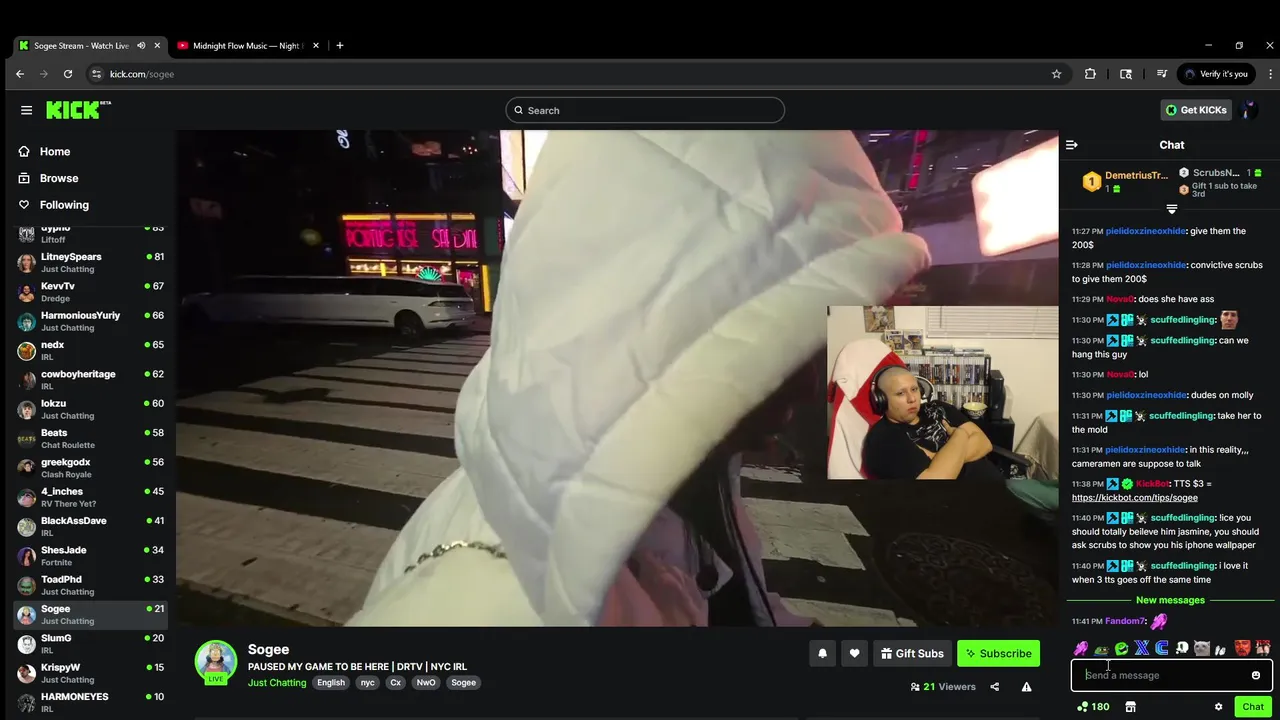Report stream via warning triangle icon
This screenshot has height=720, width=1280.
(1026, 687)
